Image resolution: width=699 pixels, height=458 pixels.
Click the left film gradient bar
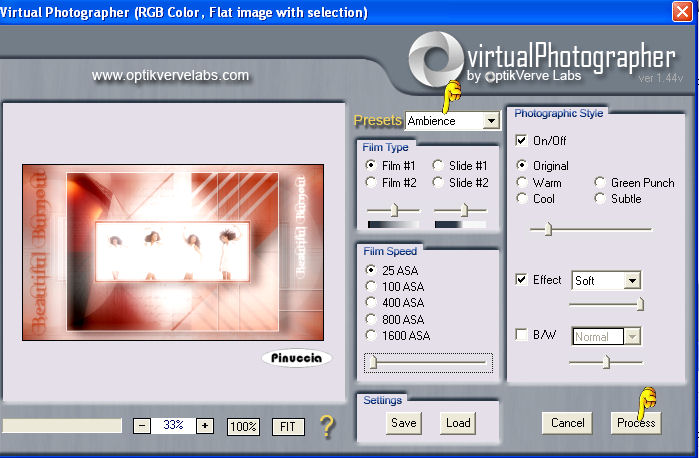393,224
